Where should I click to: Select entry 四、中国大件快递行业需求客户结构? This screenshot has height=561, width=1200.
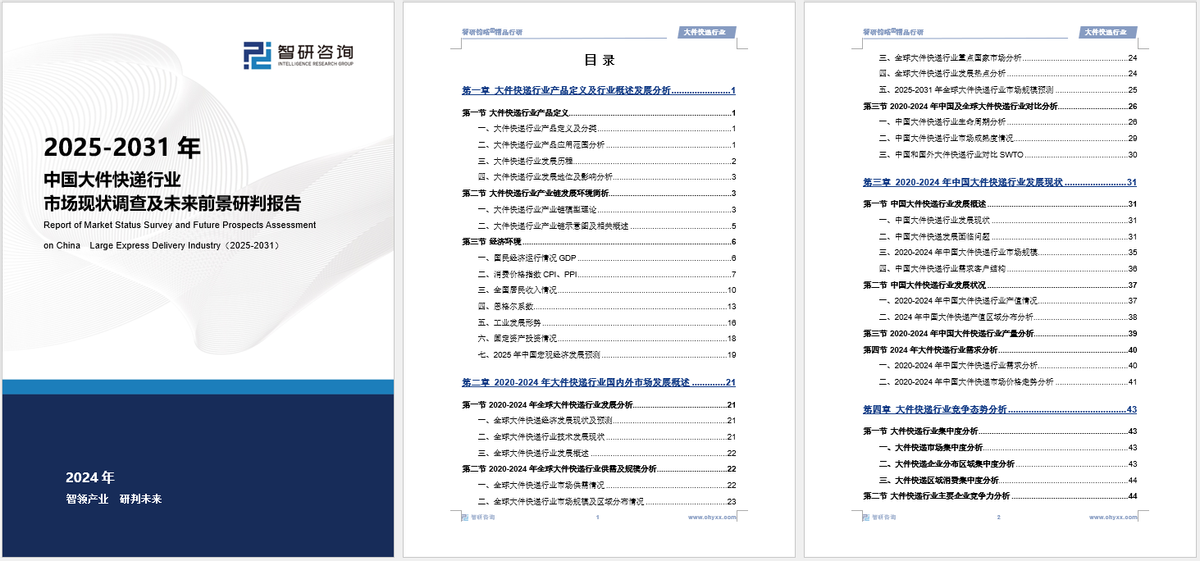coord(1007,268)
